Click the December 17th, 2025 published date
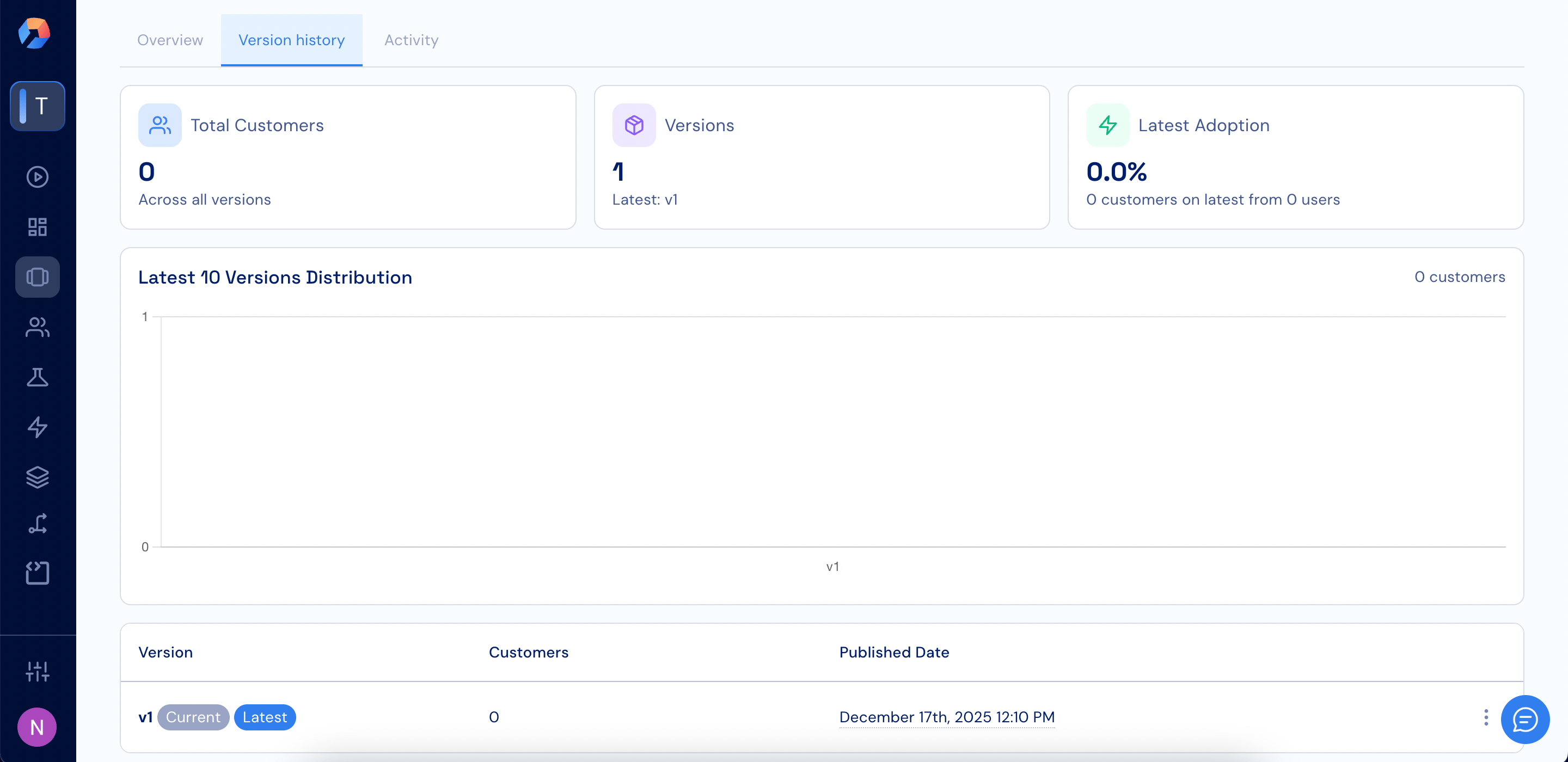The image size is (1568, 762). pyautogui.click(x=947, y=717)
